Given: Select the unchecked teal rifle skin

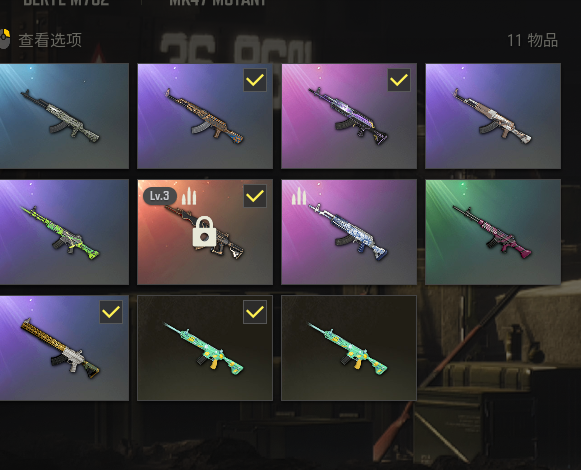Looking at the screenshot, I should pyautogui.click(x=349, y=348).
